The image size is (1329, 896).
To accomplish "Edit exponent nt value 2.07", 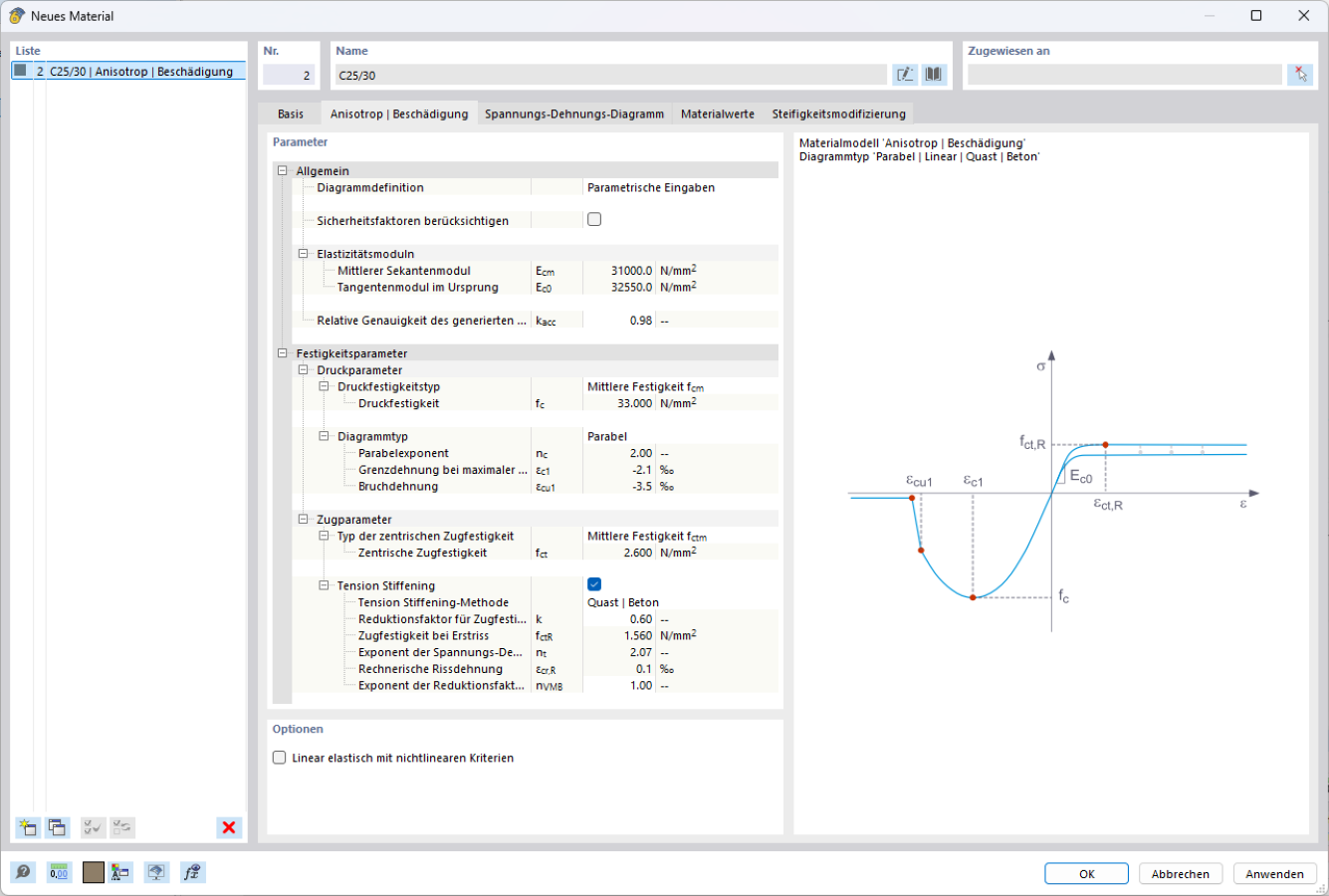I will pos(619,652).
